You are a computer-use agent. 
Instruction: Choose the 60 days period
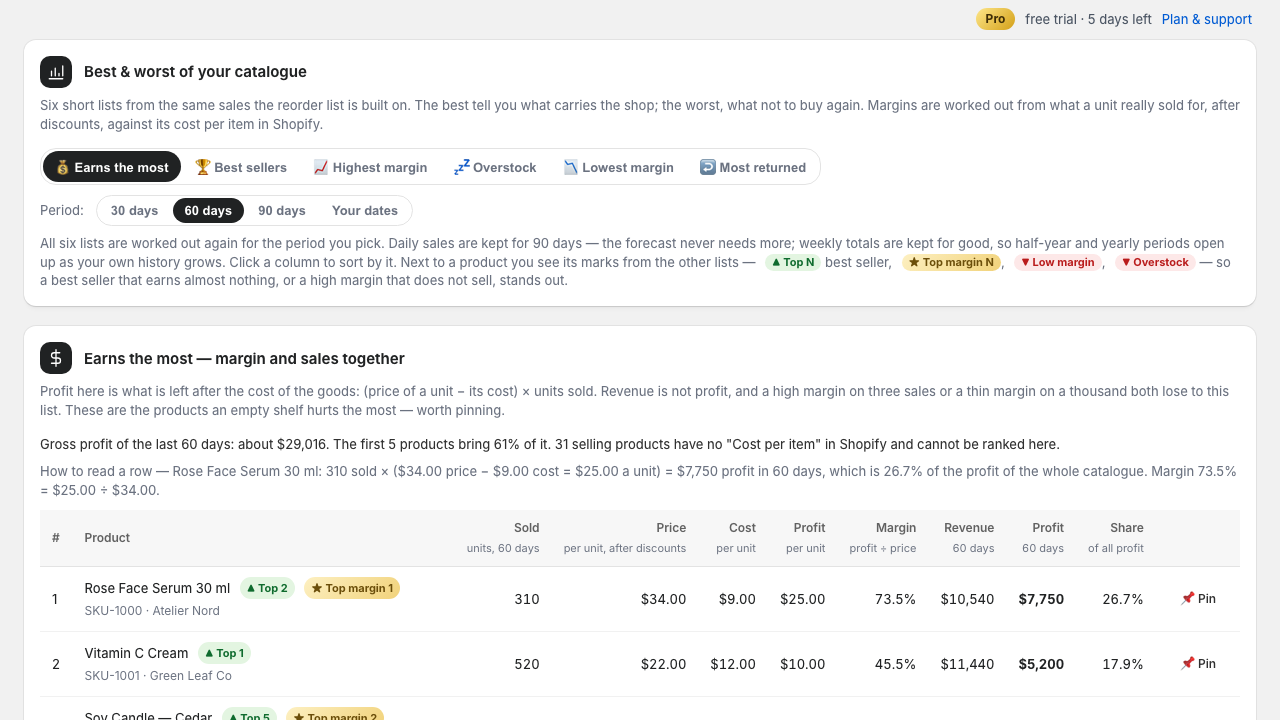[208, 211]
